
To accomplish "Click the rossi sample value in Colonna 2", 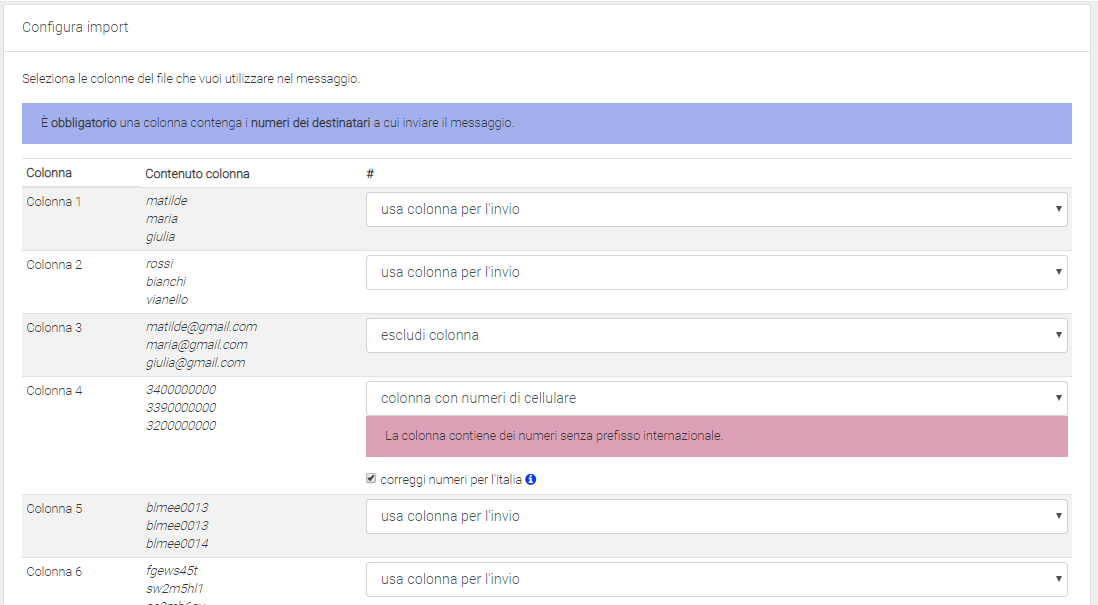I will click(x=160, y=264).
